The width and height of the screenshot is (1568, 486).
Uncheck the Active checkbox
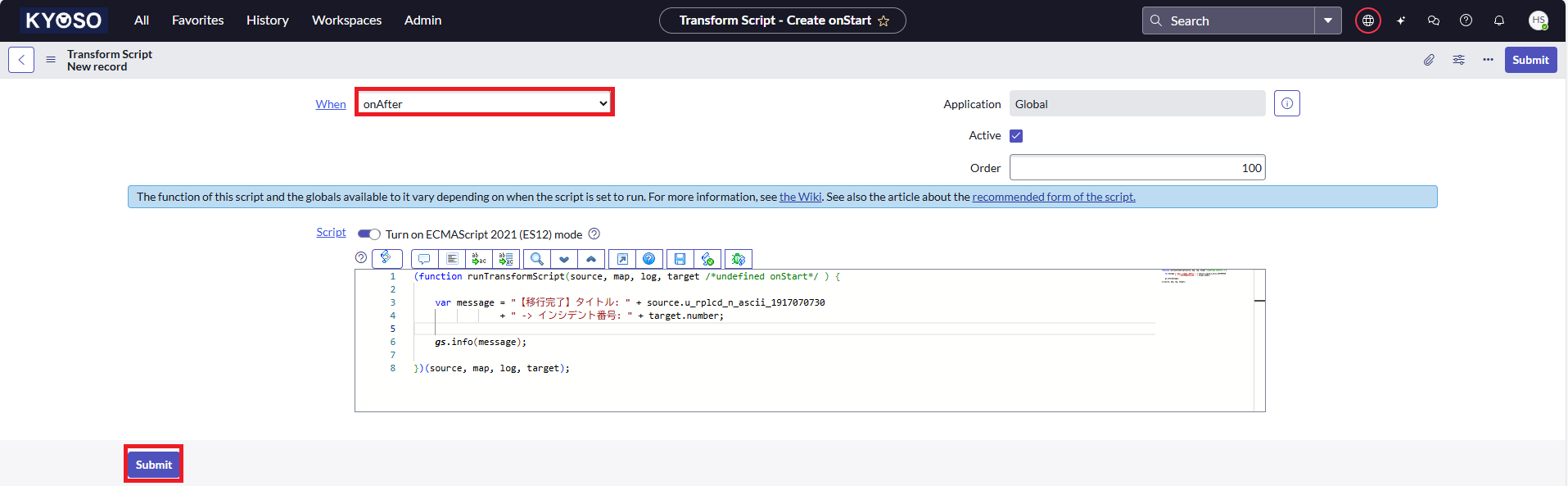1016,136
